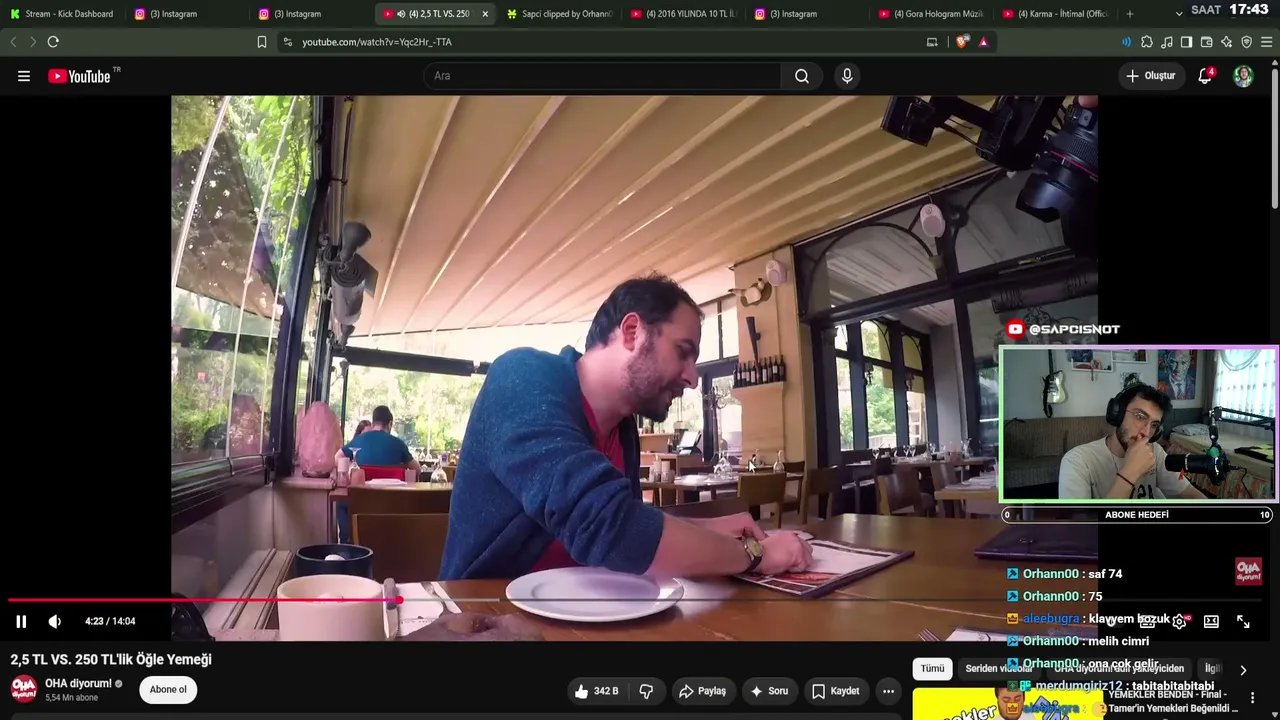Switch to 2016 YILINDA 10 TL tab
1280x720 pixels.
[x=684, y=14]
